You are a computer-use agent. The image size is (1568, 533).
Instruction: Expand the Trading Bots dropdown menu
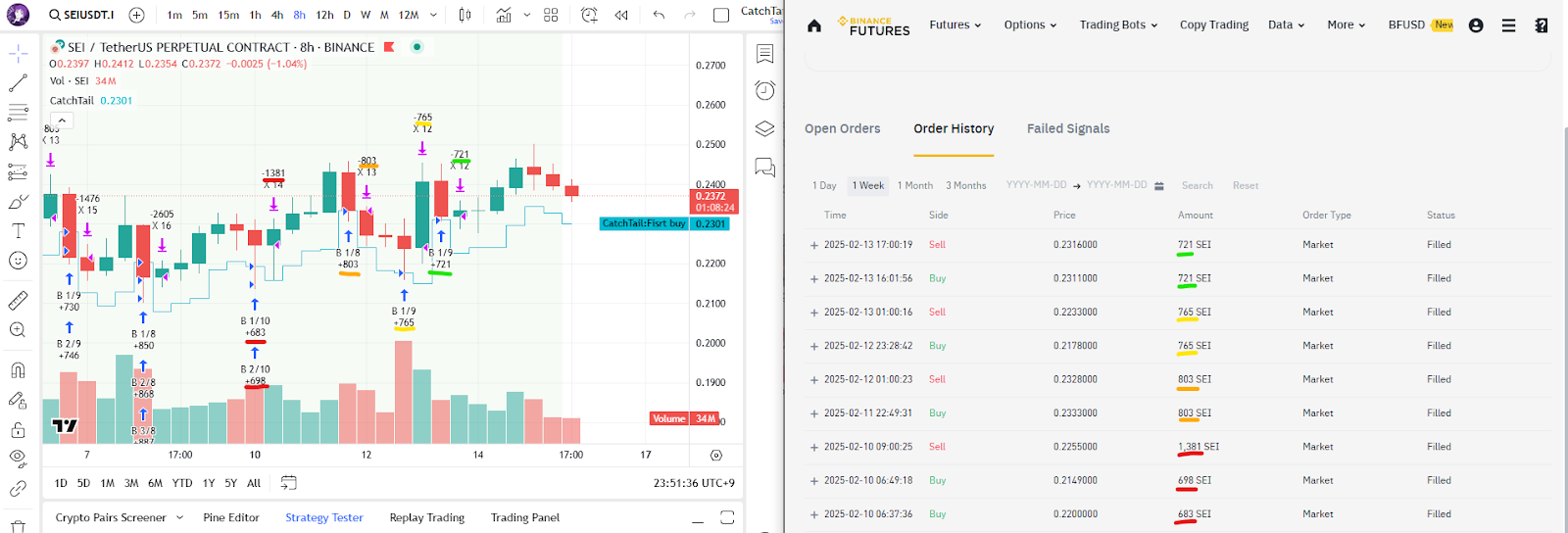pyautogui.click(x=1118, y=25)
